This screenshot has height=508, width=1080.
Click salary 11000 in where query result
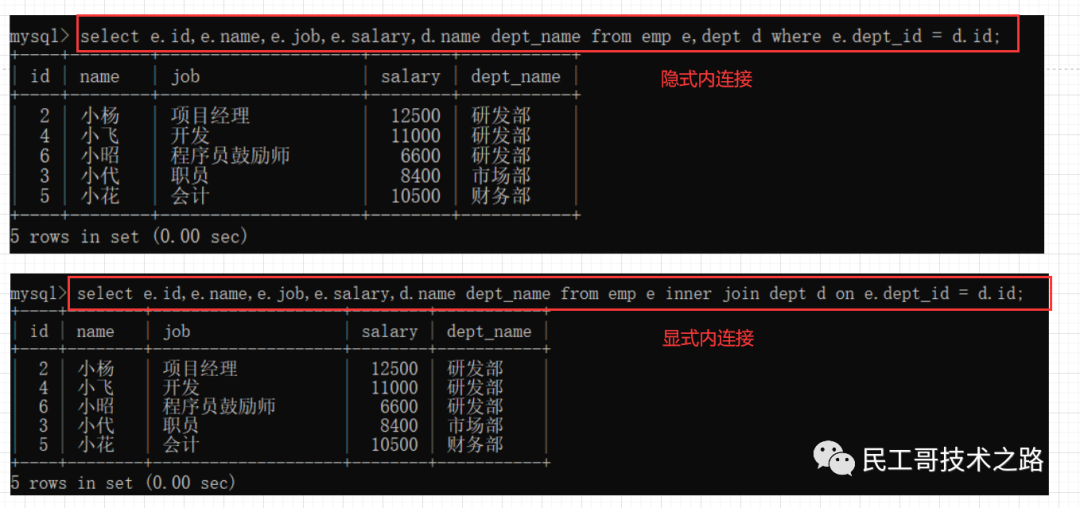(415, 135)
